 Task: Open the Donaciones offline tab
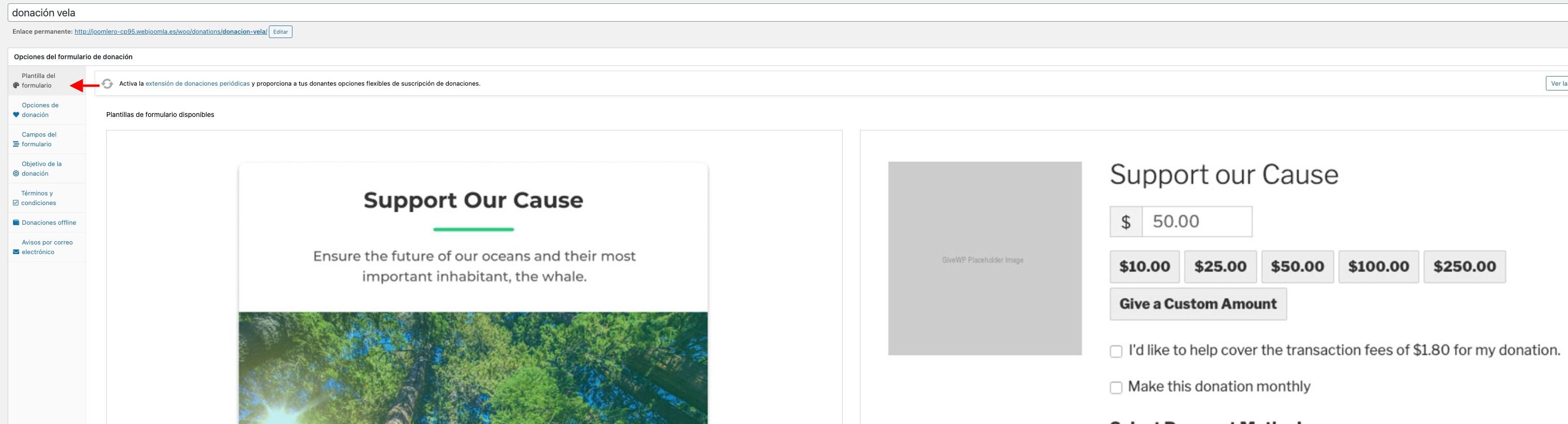pyautogui.click(x=47, y=222)
